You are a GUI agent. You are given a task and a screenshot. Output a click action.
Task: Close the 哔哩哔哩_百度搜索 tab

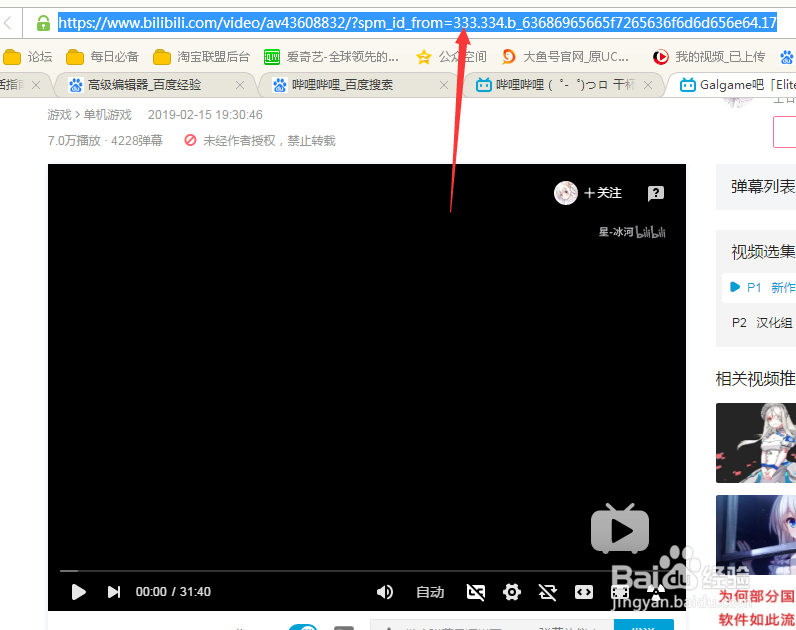click(444, 85)
